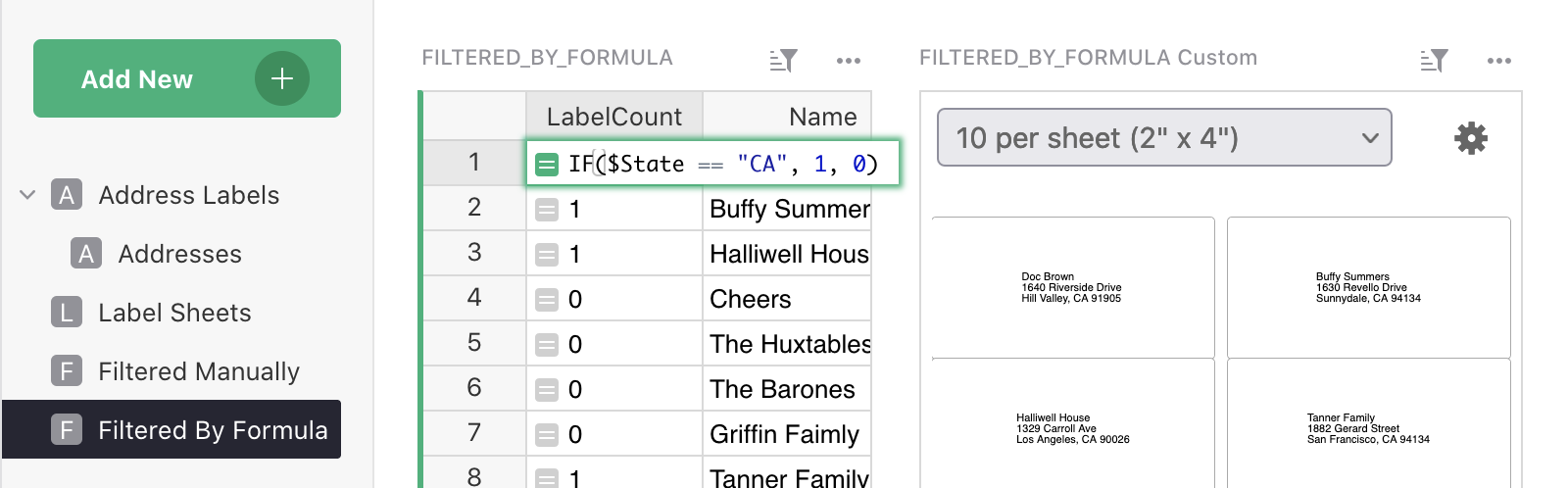Collapse the Address Labels page tree
This screenshot has width=1568, height=488.
tap(27, 195)
